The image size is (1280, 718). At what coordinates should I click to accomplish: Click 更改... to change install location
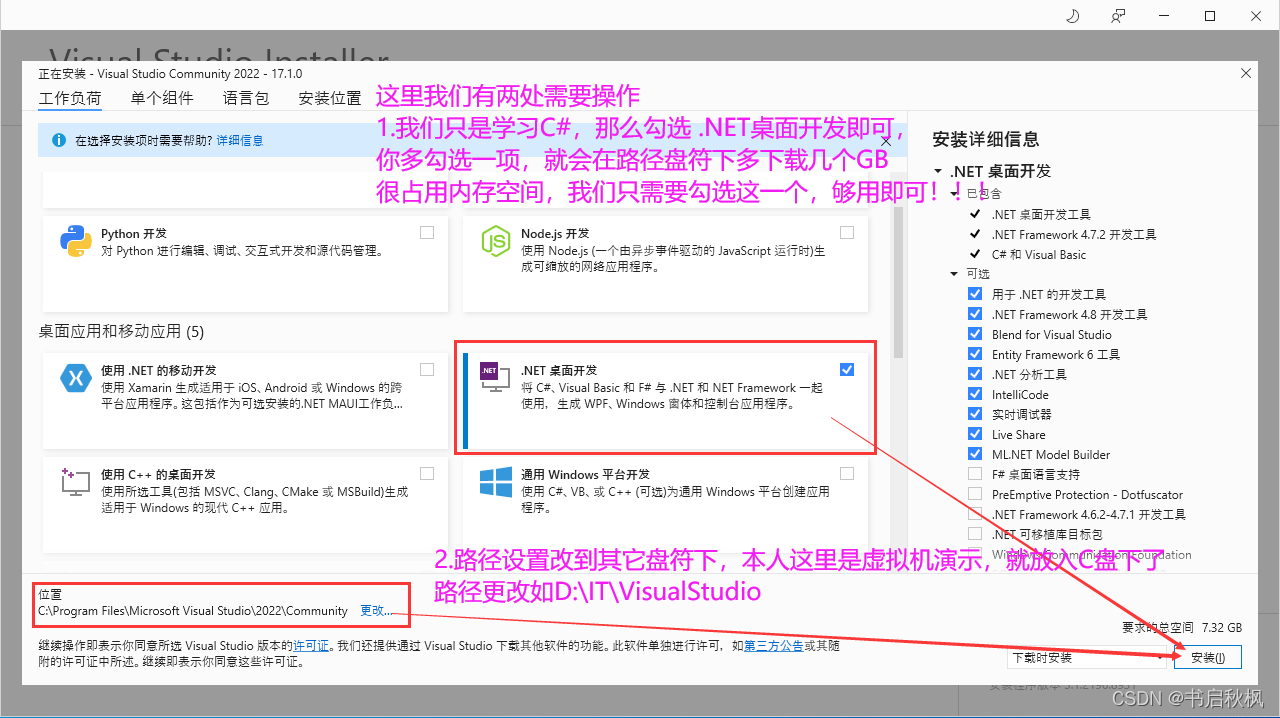(x=376, y=610)
